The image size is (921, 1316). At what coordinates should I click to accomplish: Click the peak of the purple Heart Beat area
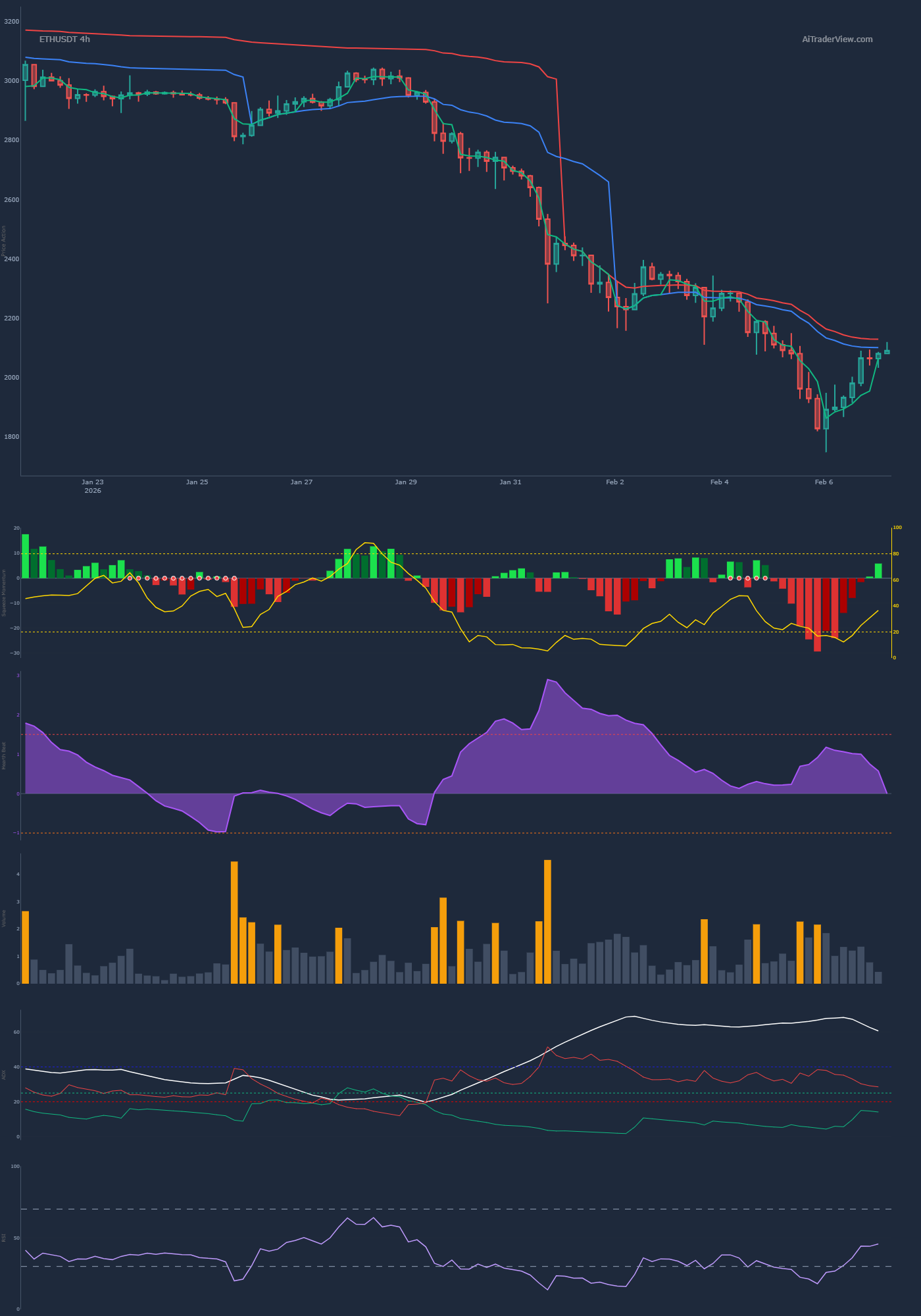[x=548, y=680]
